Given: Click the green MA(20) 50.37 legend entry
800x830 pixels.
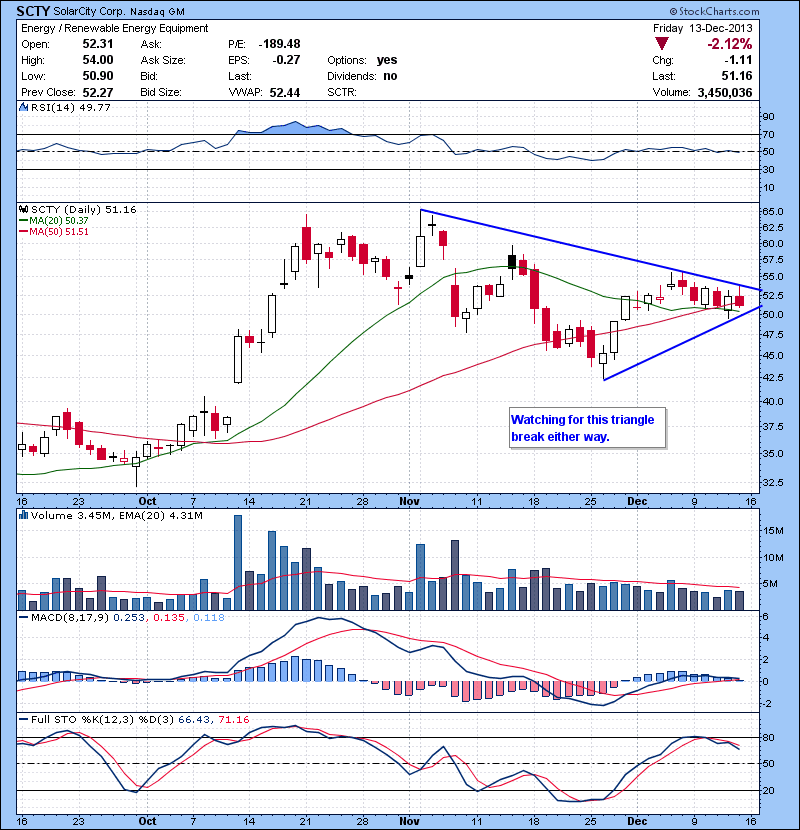Looking at the screenshot, I should pos(54,221).
